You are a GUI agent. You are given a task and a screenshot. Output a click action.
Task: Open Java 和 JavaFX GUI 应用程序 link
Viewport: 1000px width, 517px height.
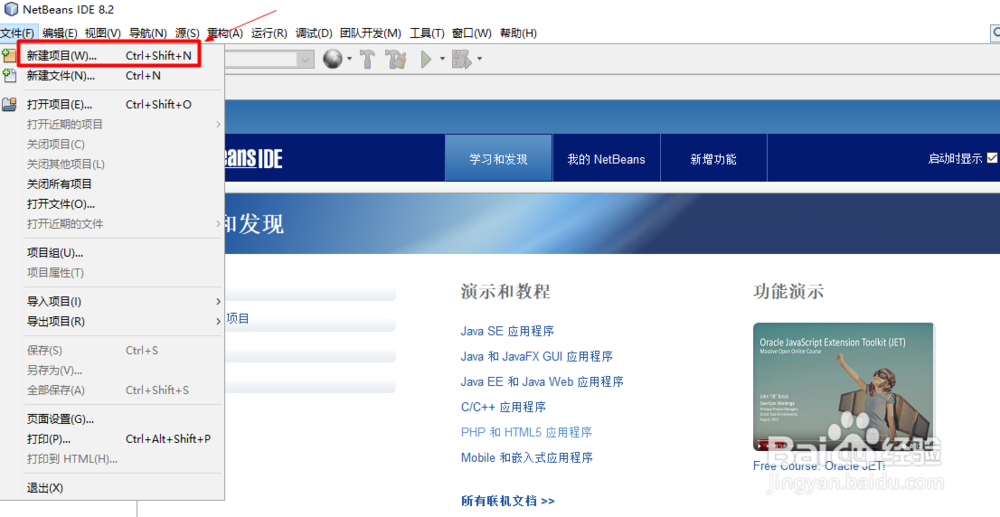coord(537,356)
